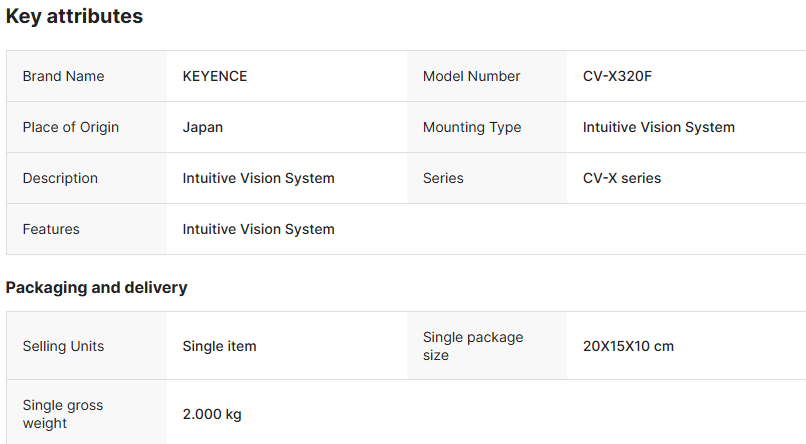Click the Selling Units label
This screenshot has height=444, width=806.
63,346
